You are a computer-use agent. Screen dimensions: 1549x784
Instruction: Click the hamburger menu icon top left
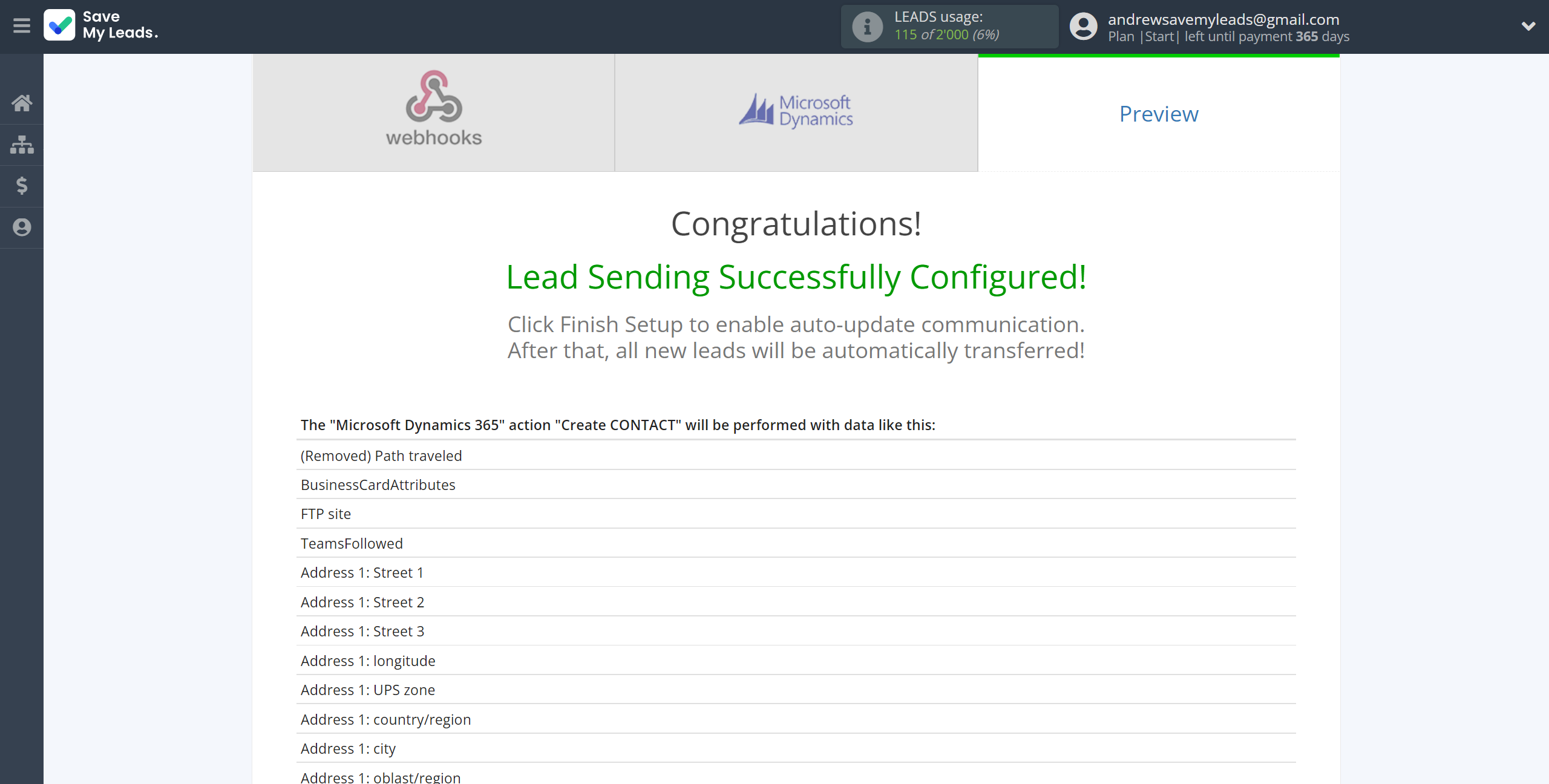pos(22,26)
